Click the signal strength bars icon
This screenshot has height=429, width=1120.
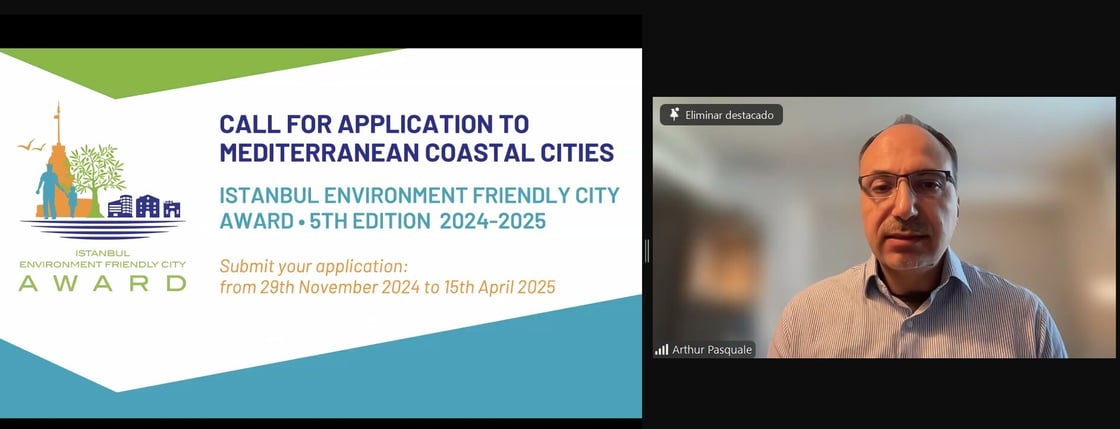661,350
